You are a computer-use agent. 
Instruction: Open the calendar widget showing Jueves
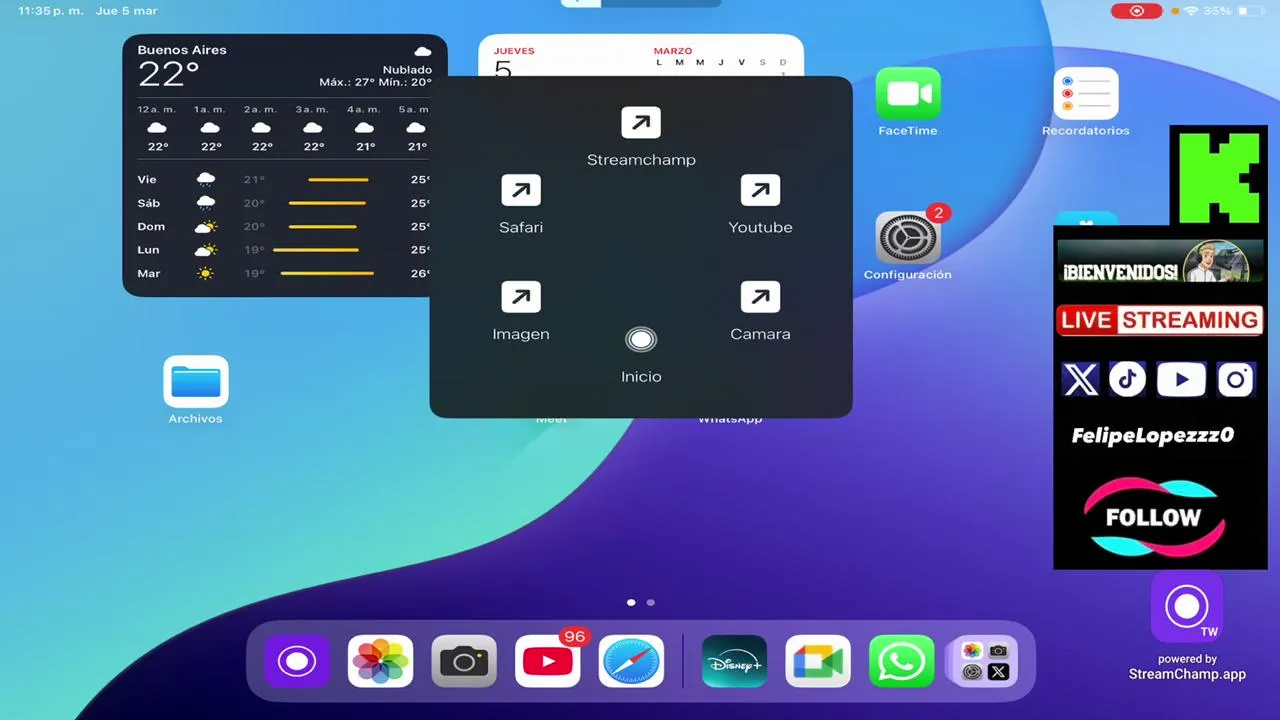(641, 57)
